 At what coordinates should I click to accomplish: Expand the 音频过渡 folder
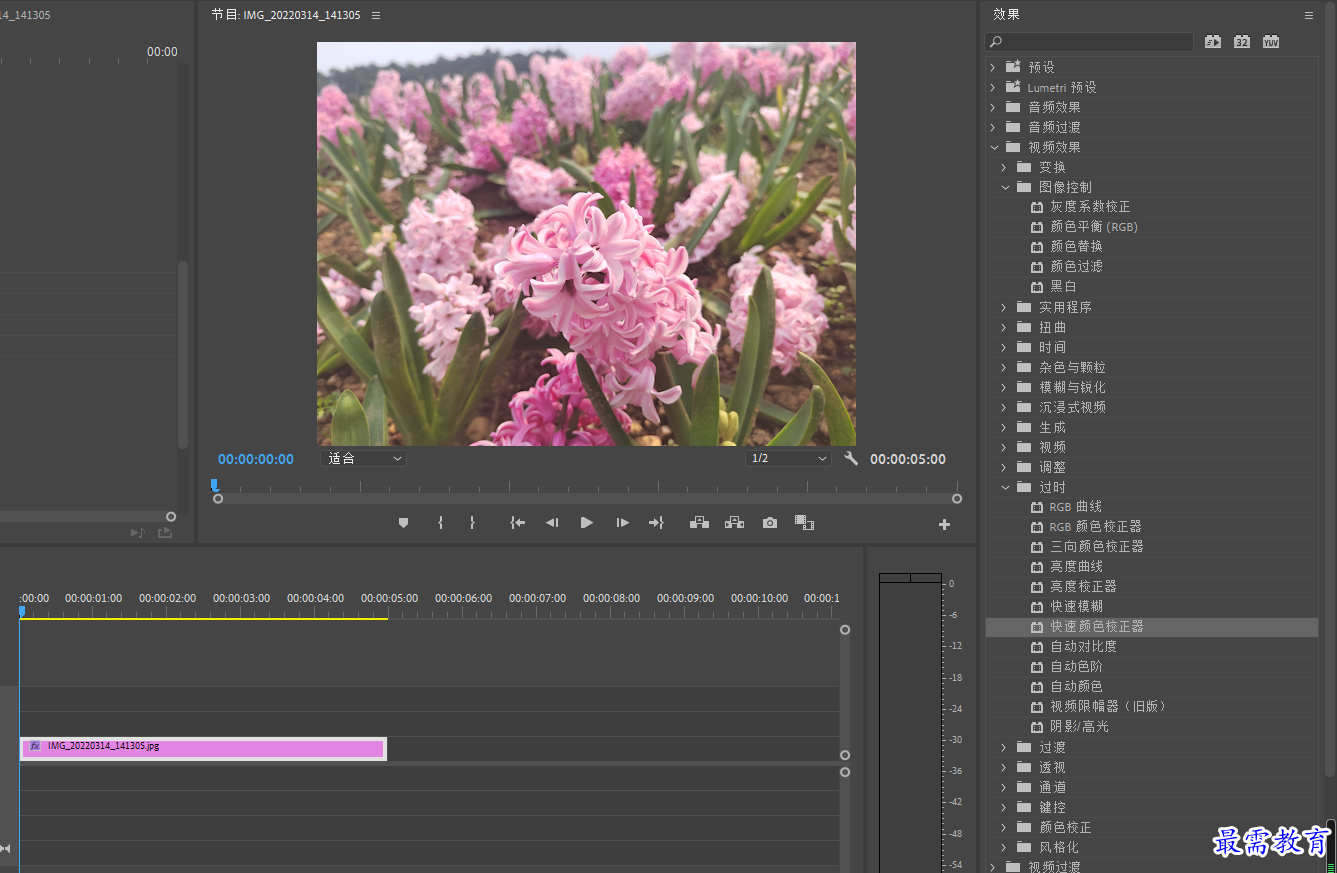993,127
